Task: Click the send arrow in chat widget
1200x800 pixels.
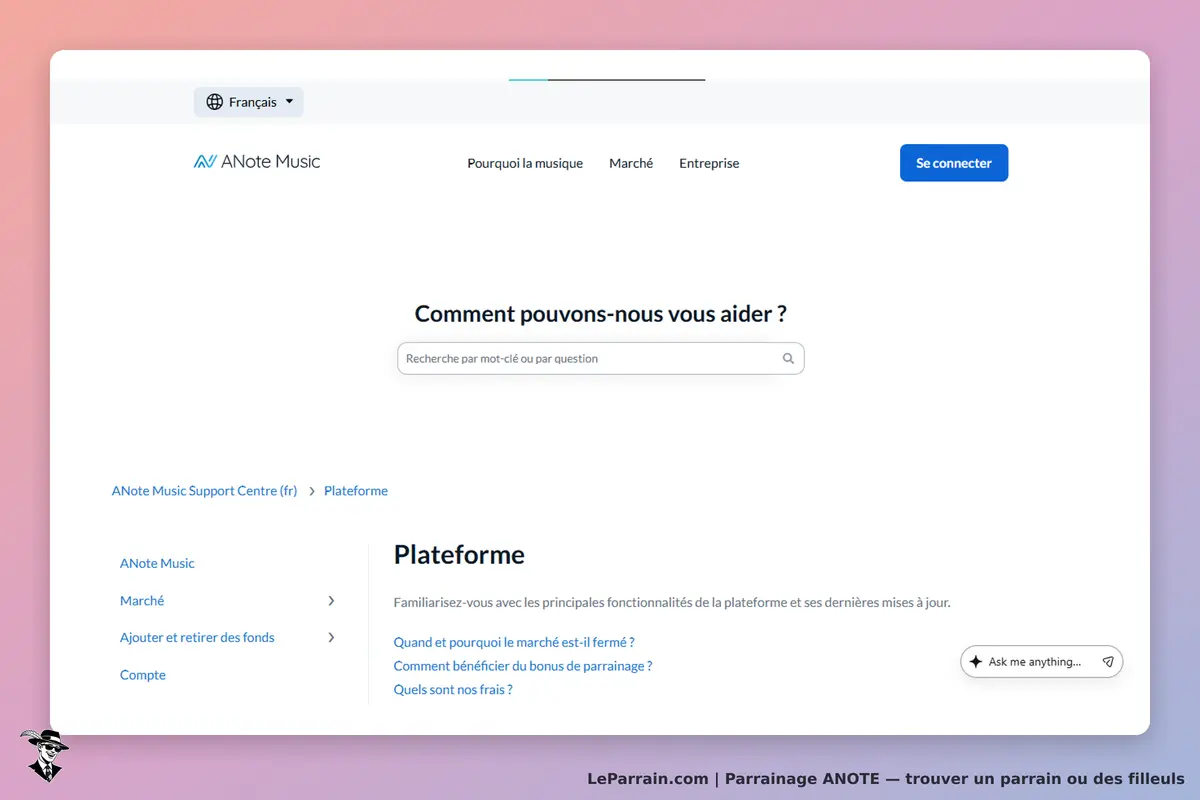Action: (1108, 662)
